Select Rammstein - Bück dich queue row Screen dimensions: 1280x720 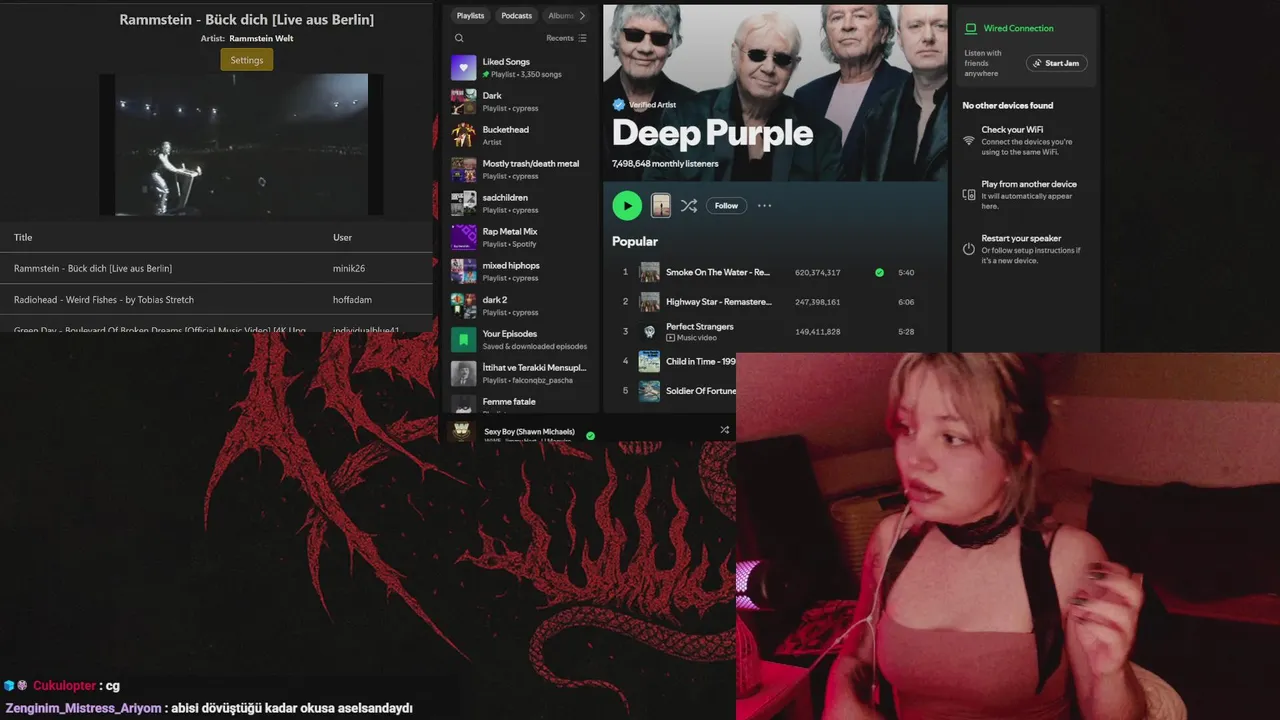click(216, 268)
